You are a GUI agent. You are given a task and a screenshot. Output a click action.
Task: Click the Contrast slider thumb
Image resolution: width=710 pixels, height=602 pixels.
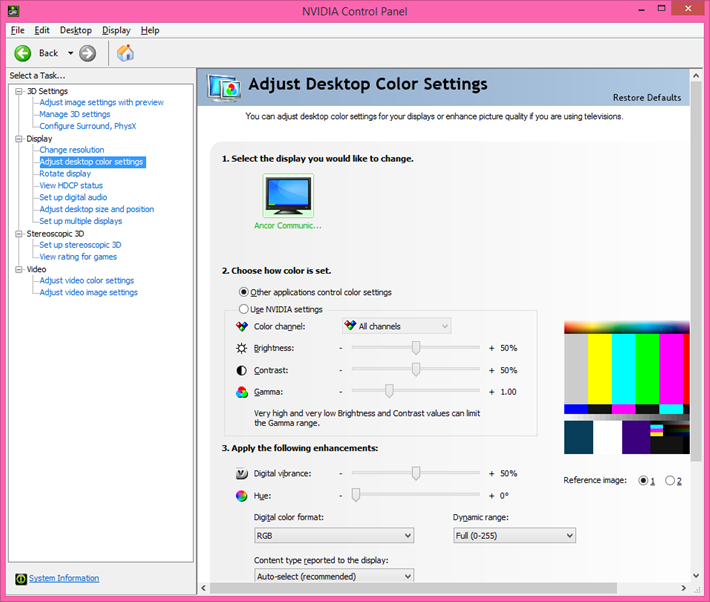coord(416,370)
